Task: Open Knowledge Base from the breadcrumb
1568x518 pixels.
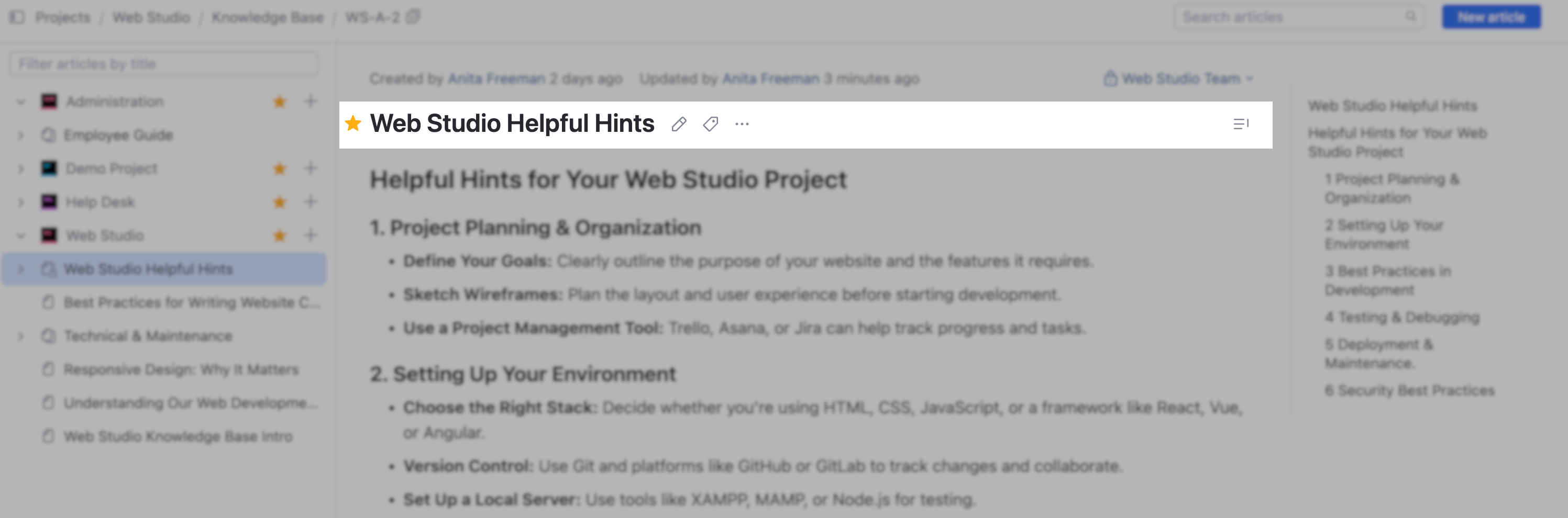Action: click(267, 17)
